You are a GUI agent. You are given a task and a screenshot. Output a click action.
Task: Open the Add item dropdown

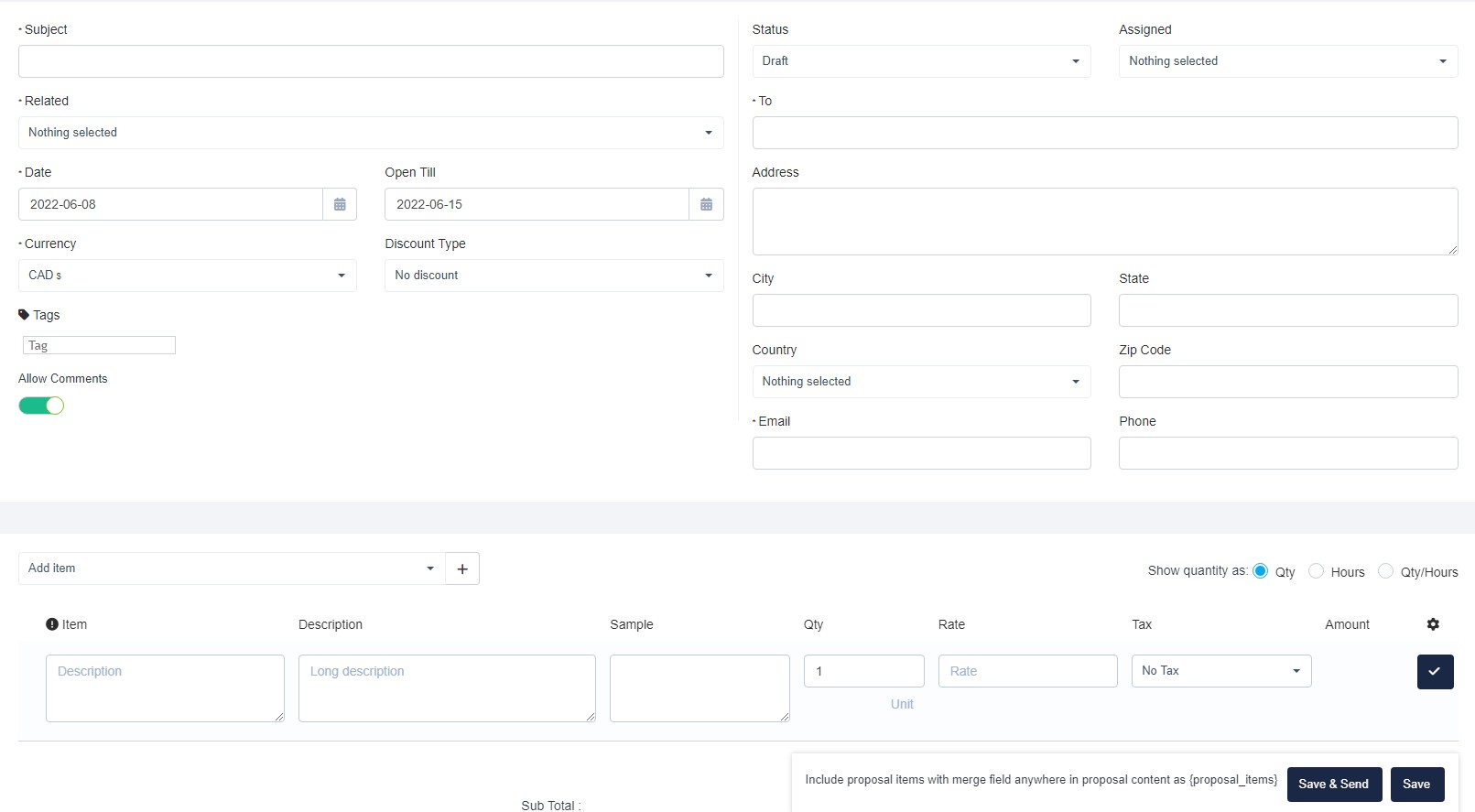[x=231, y=568]
